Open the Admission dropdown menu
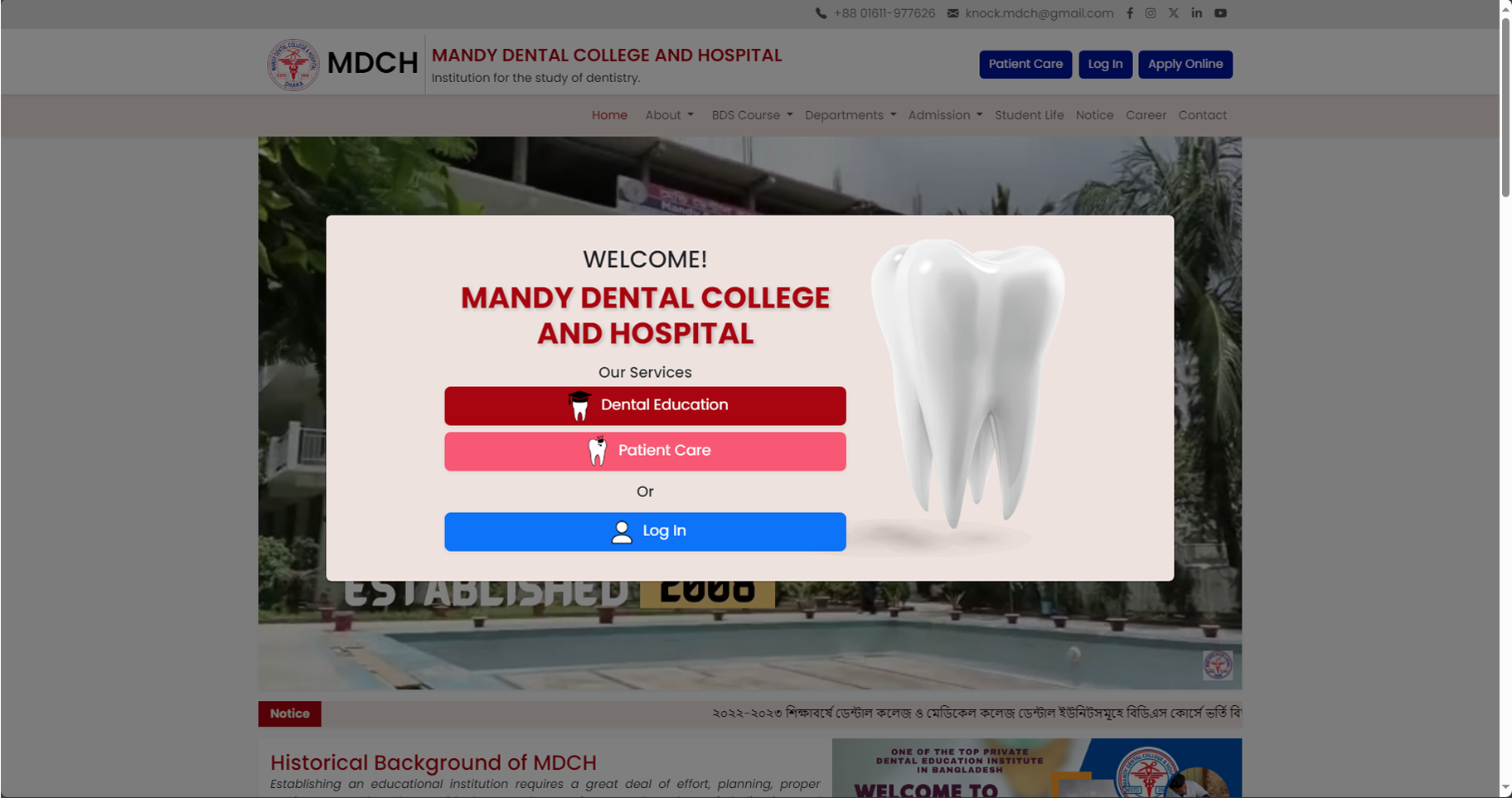Image resolution: width=1512 pixels, height=798 pixels. click(x=945, y=115)
